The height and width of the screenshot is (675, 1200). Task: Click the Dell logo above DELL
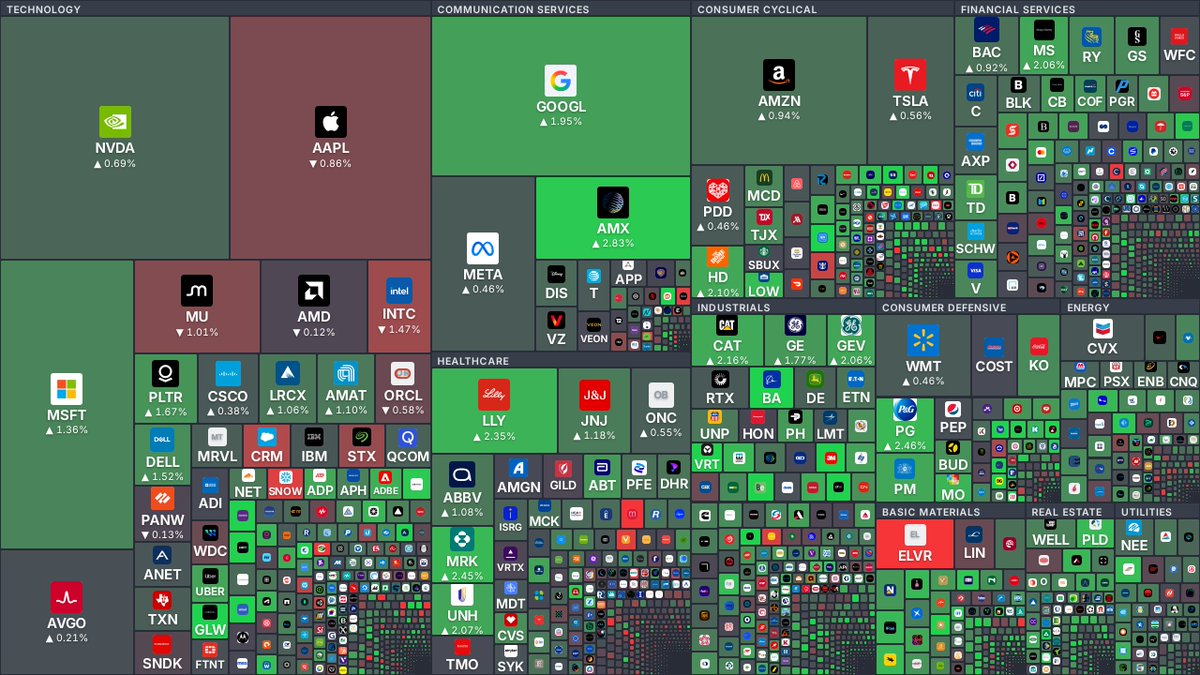pos(163,441)
